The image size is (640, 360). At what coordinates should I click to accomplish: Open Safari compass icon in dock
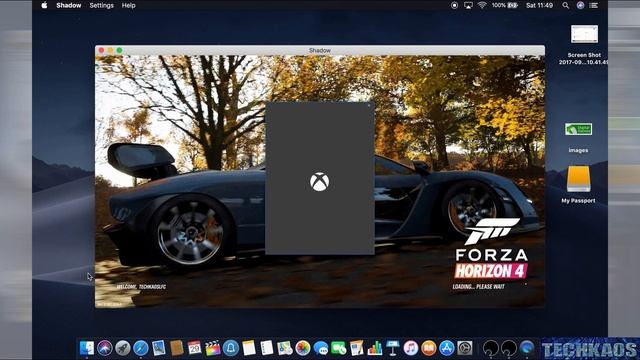coord(140,348)
